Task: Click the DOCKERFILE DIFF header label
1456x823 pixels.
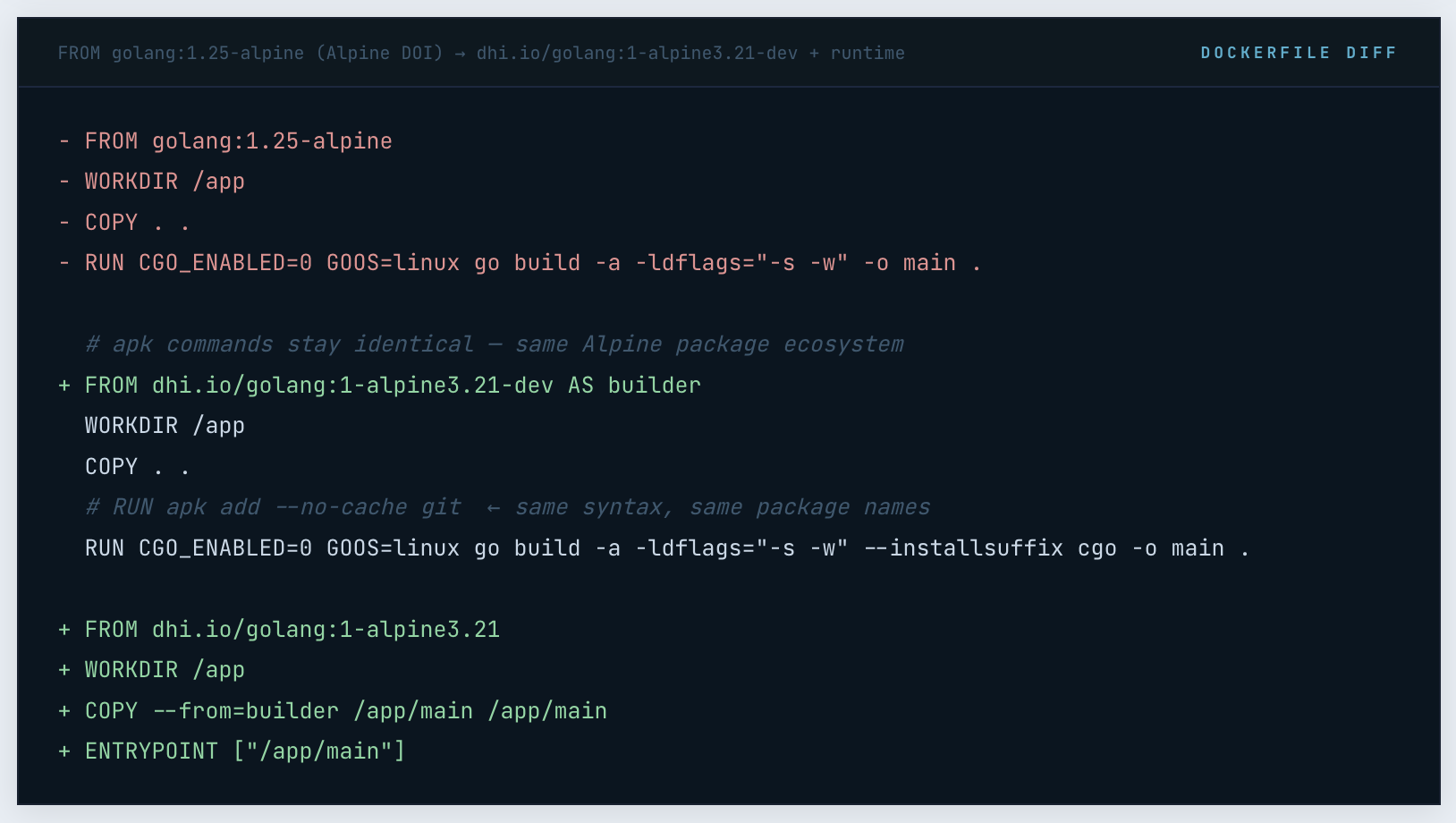Action: [1298, 53]
